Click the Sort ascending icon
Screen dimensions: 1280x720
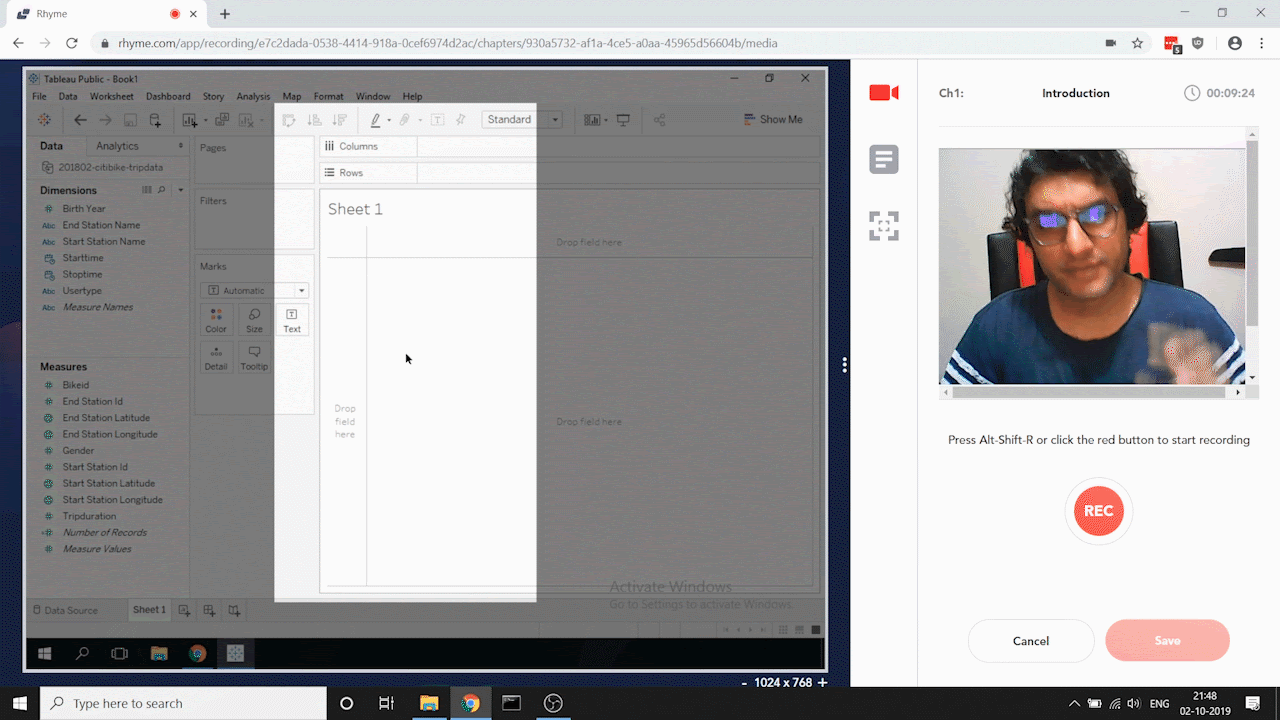(314, 120)
